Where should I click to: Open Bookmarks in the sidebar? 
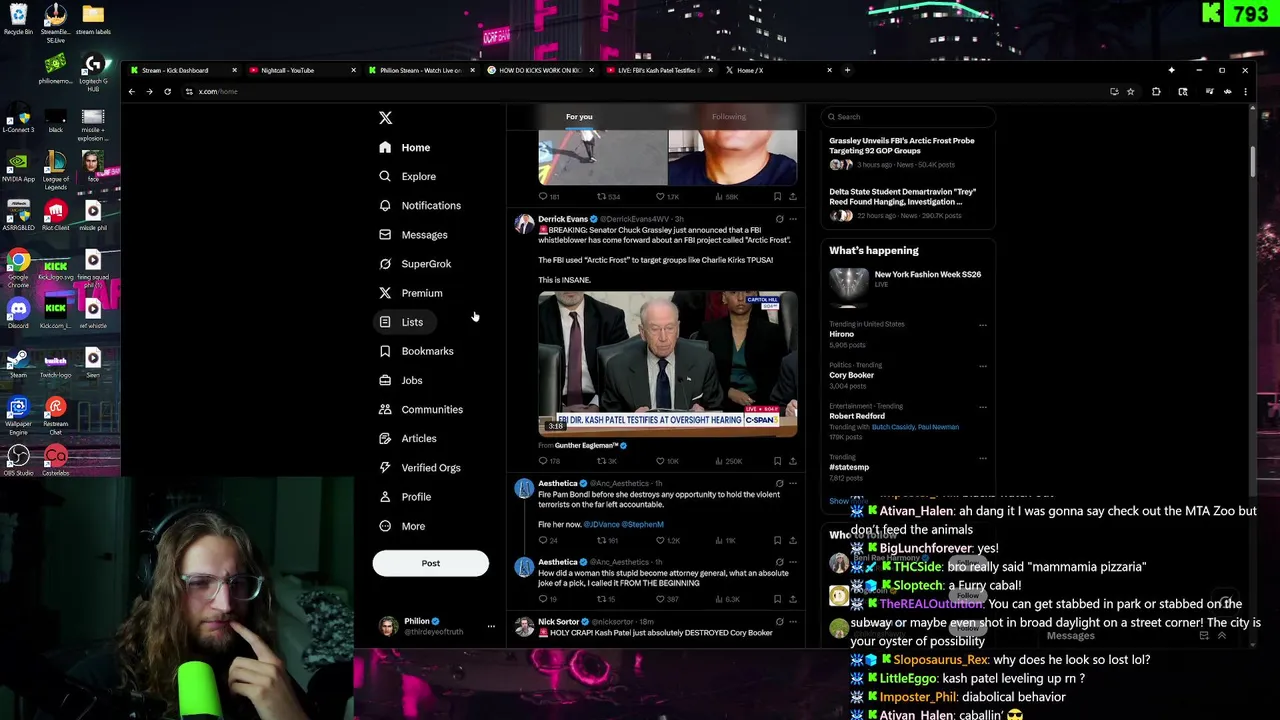coord(416,351)
